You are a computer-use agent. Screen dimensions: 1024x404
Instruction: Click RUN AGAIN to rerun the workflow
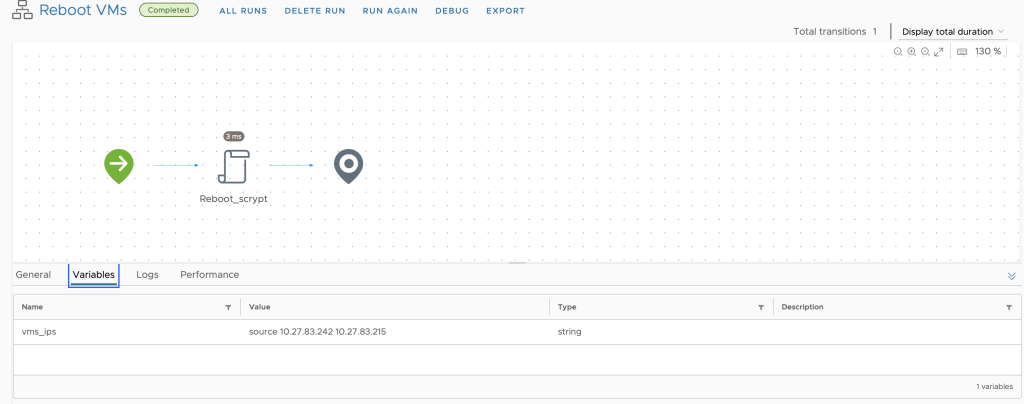tap(390, 11)
